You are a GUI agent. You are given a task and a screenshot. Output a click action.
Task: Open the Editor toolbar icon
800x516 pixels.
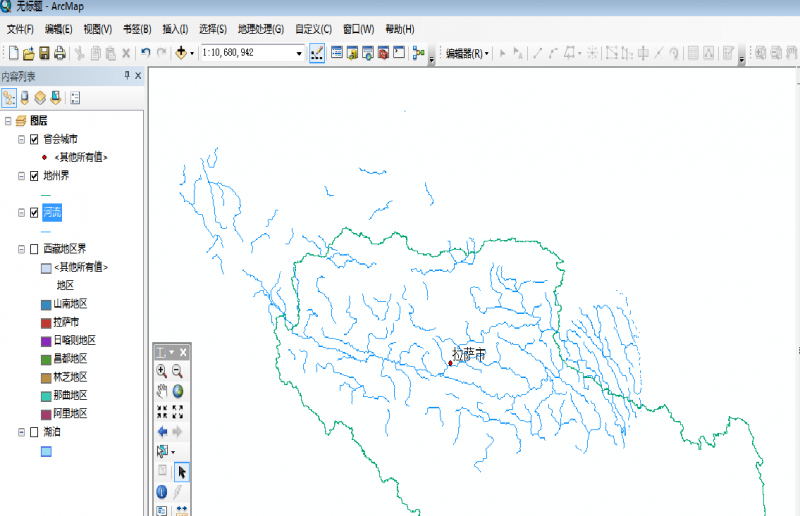317,53
